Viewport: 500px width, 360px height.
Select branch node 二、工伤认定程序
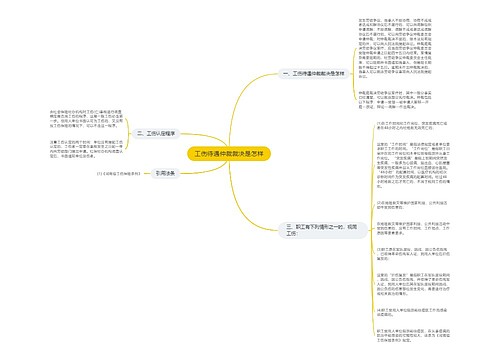(156, 134)
